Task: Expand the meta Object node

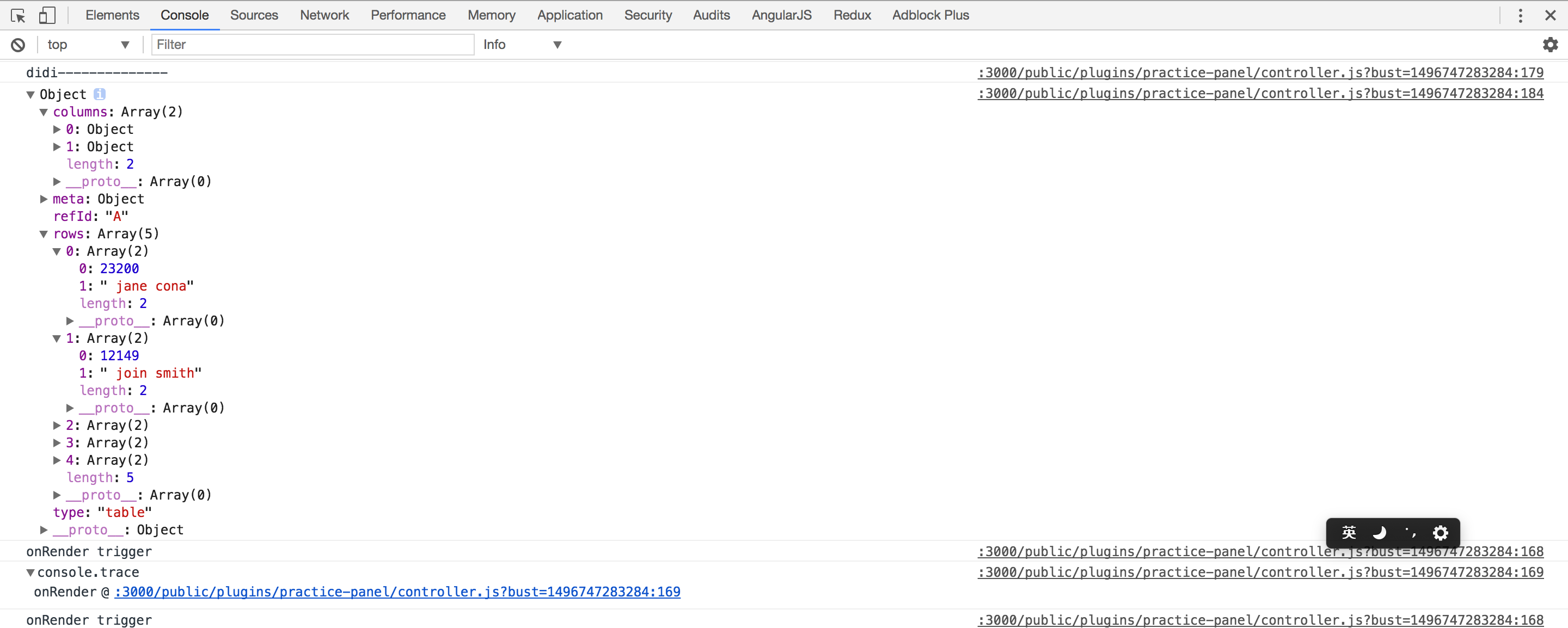Action: pos(44,199)
